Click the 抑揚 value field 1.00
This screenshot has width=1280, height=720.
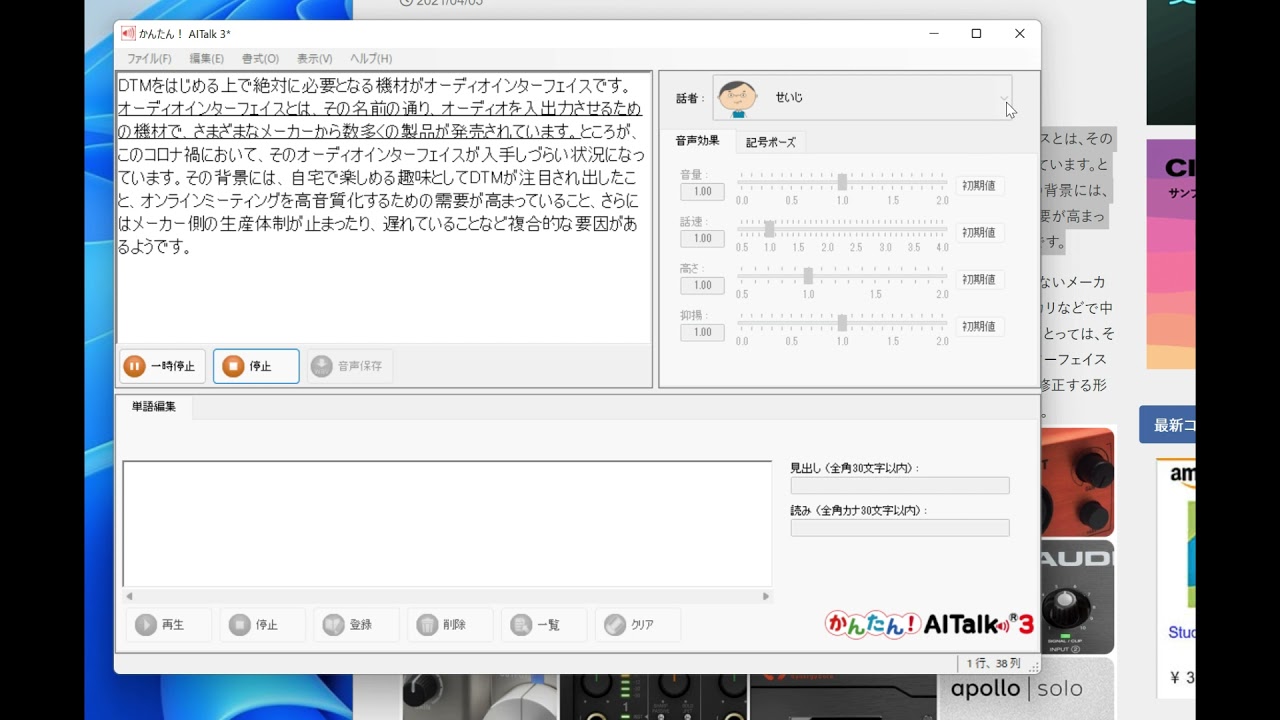coord(702,333)
